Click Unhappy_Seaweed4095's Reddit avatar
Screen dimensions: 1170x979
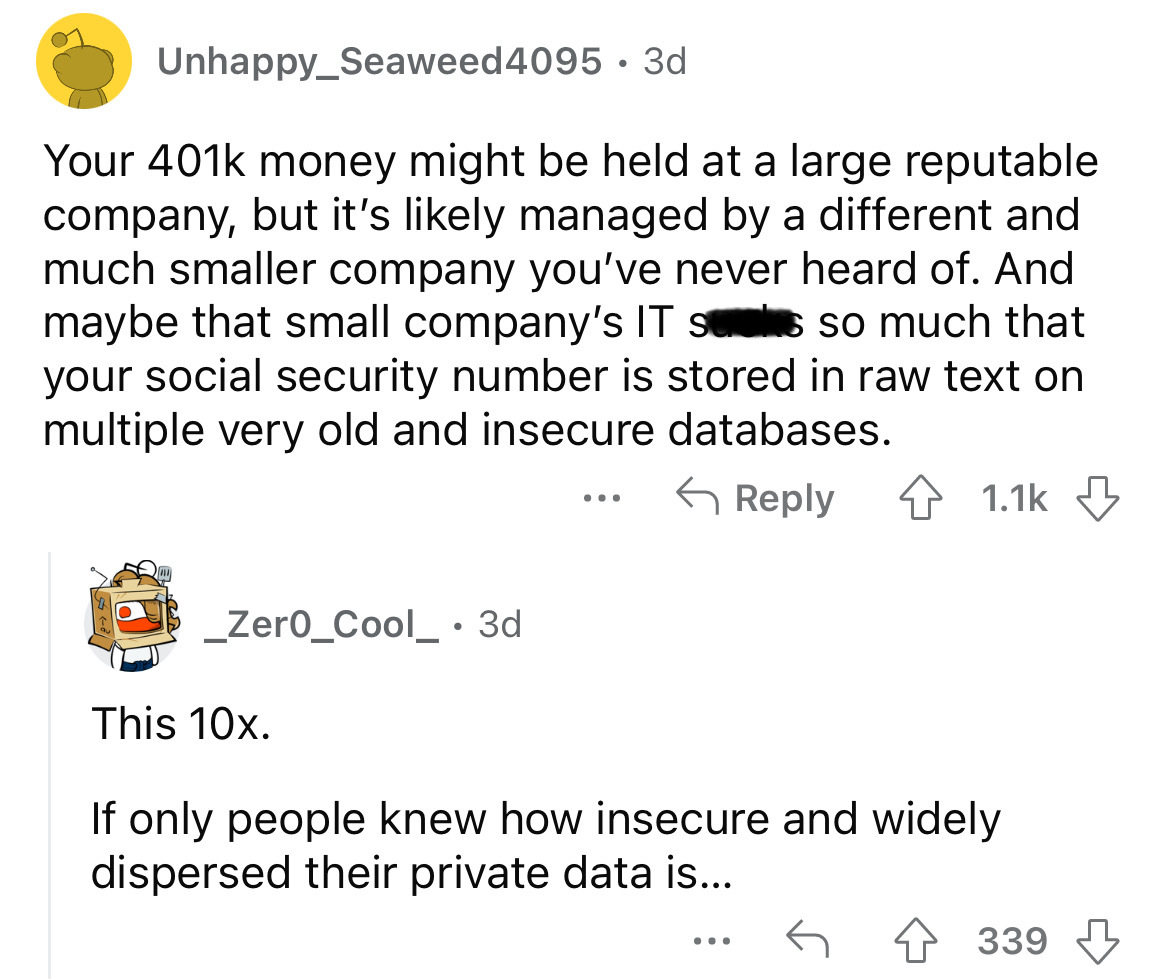84,59
